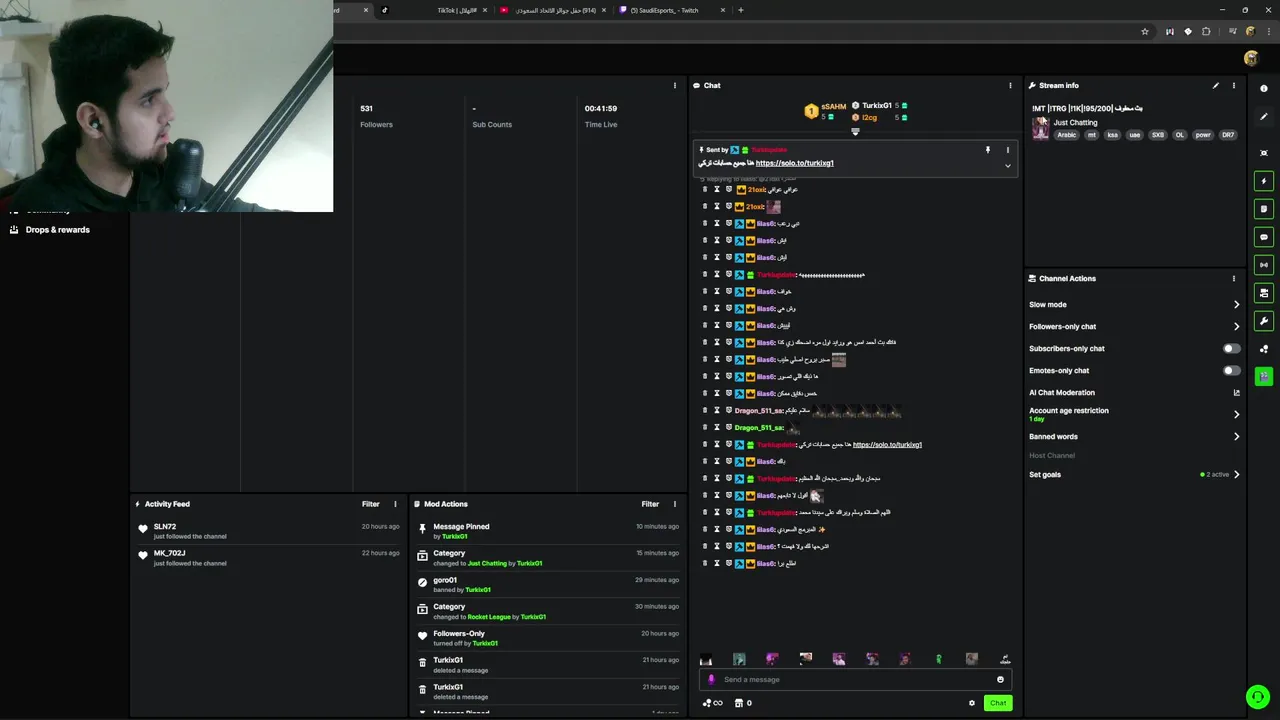Open browser extensions puzzle icon

click(1206, 32)
